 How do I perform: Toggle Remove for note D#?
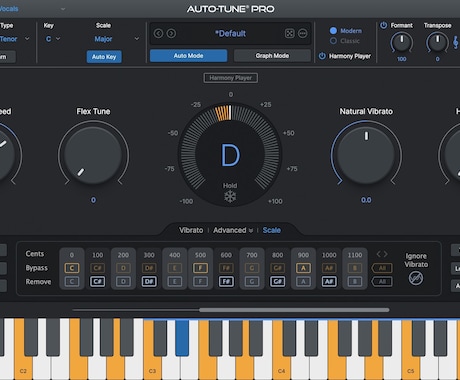149,282
